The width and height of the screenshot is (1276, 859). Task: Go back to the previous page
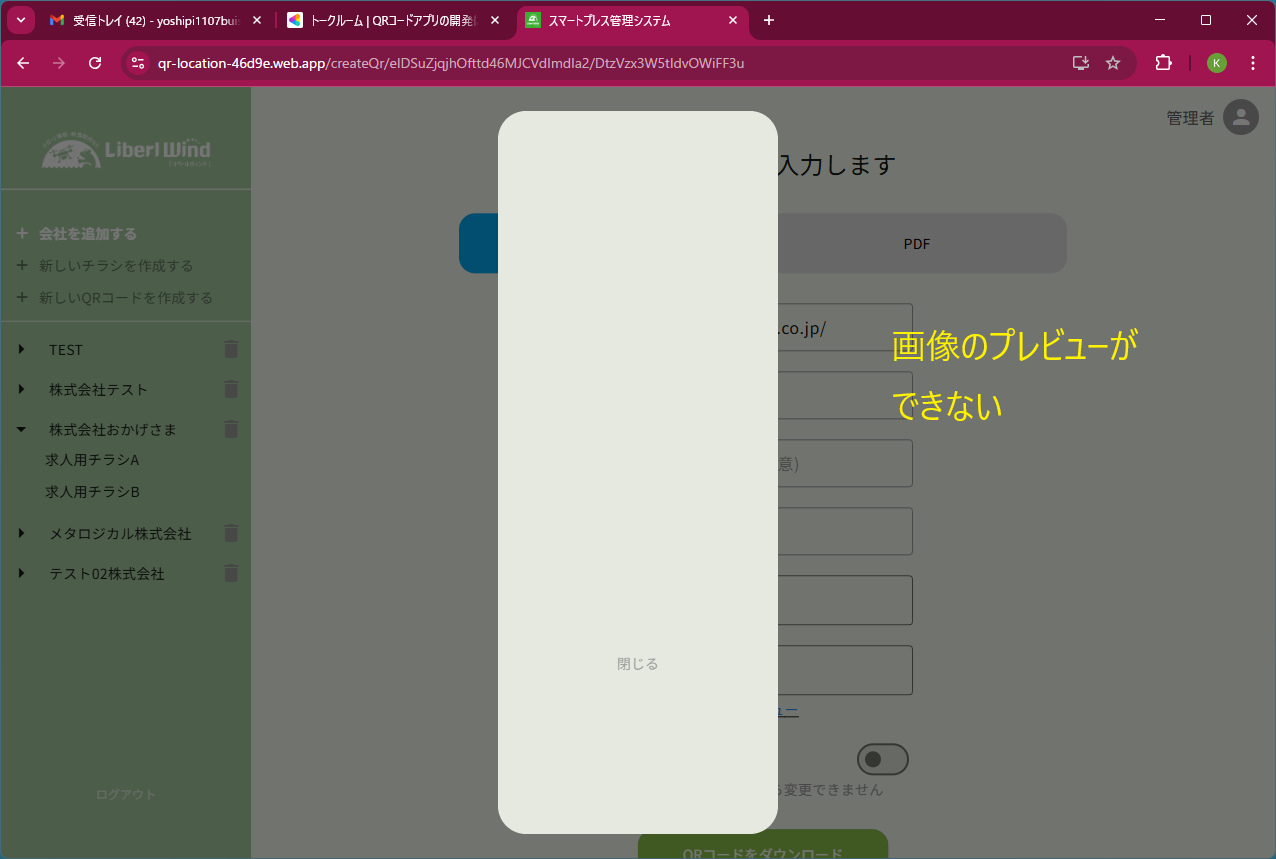pos(24,63)
